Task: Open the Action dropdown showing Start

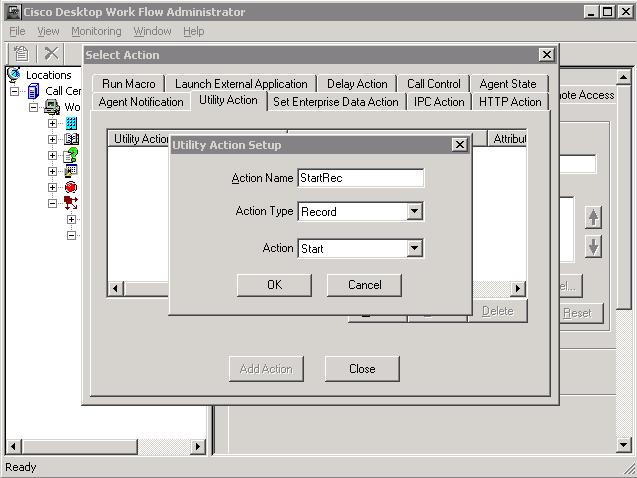Action: (x=414, y=248)
